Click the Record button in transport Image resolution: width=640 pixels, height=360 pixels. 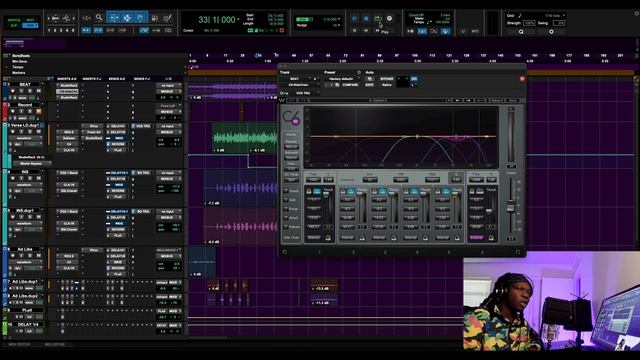pyautogui.click(x=389, y=18)
